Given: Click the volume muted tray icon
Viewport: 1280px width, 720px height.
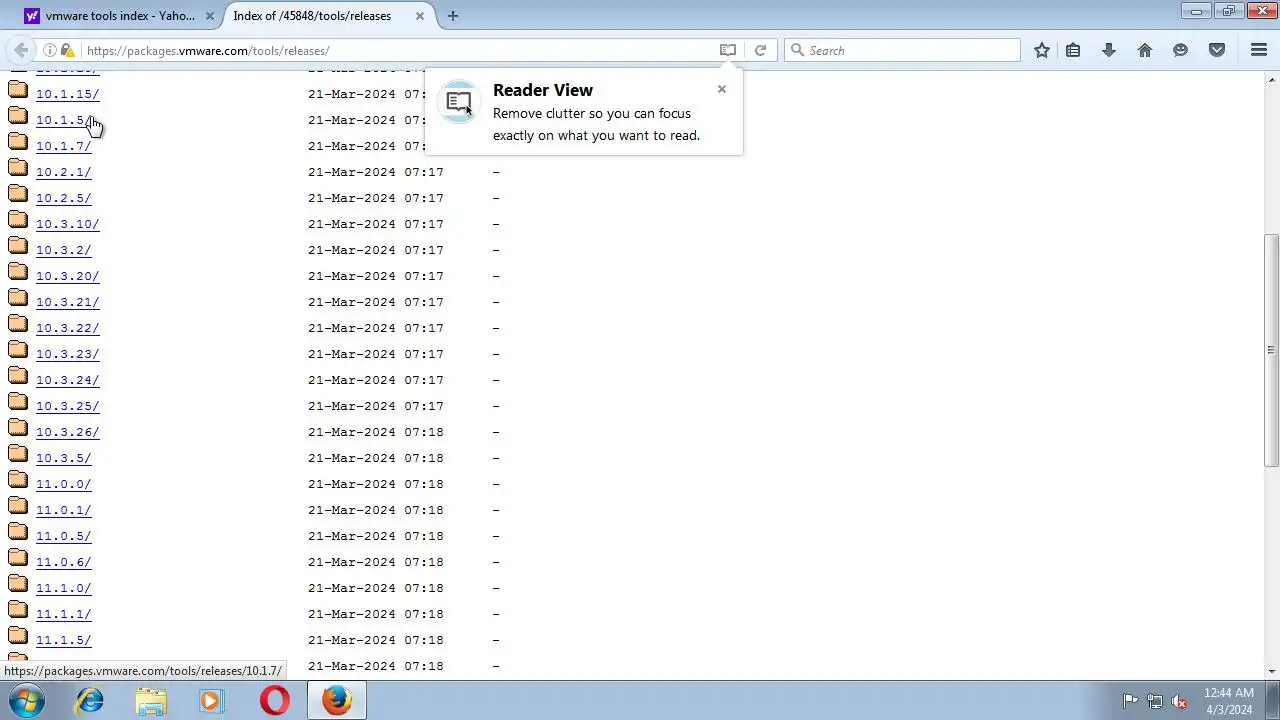Looking at the screenshot, I should coord(1179,701).
